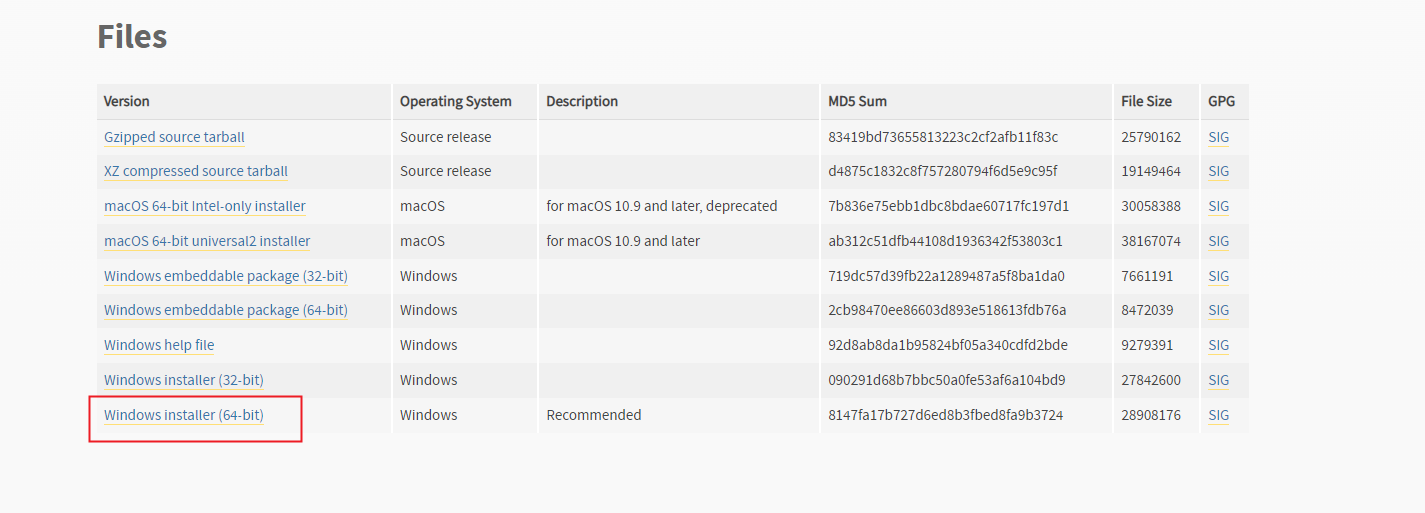Select Windows embeddable package (32-bit)

tap(226, 276)
